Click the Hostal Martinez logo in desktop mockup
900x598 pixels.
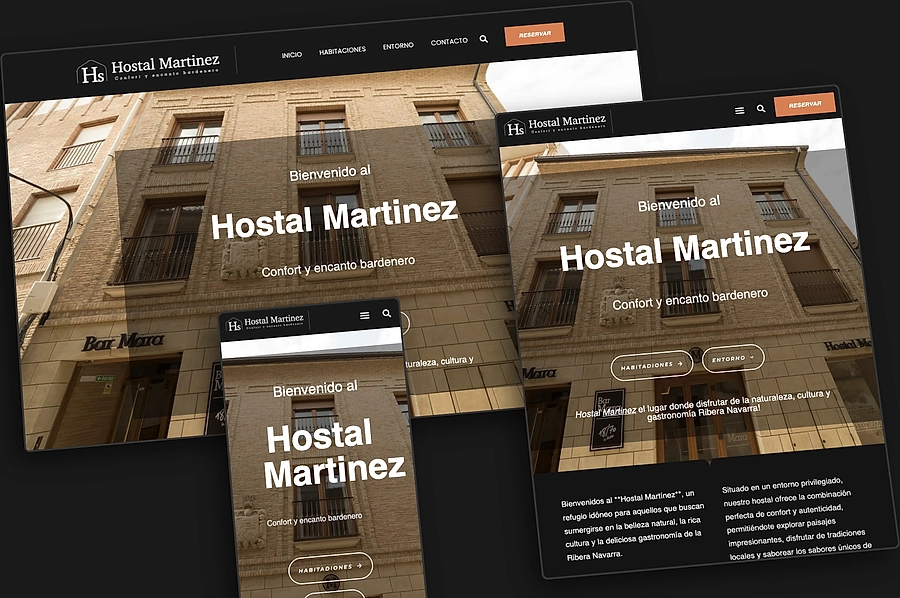pos(148,68)
